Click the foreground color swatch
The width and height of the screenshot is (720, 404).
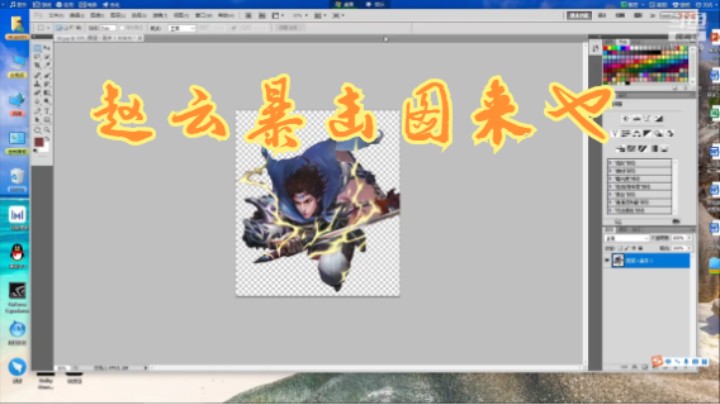pos(39,142)
